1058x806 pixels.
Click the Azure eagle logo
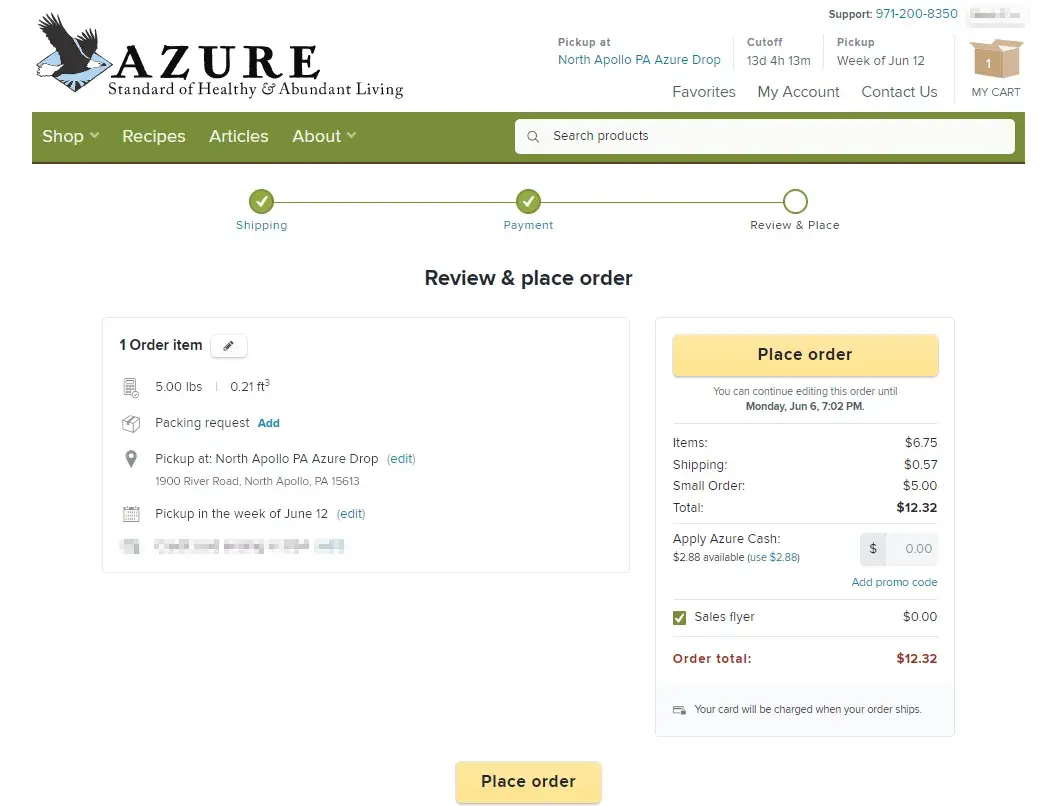tap(72, 52)
